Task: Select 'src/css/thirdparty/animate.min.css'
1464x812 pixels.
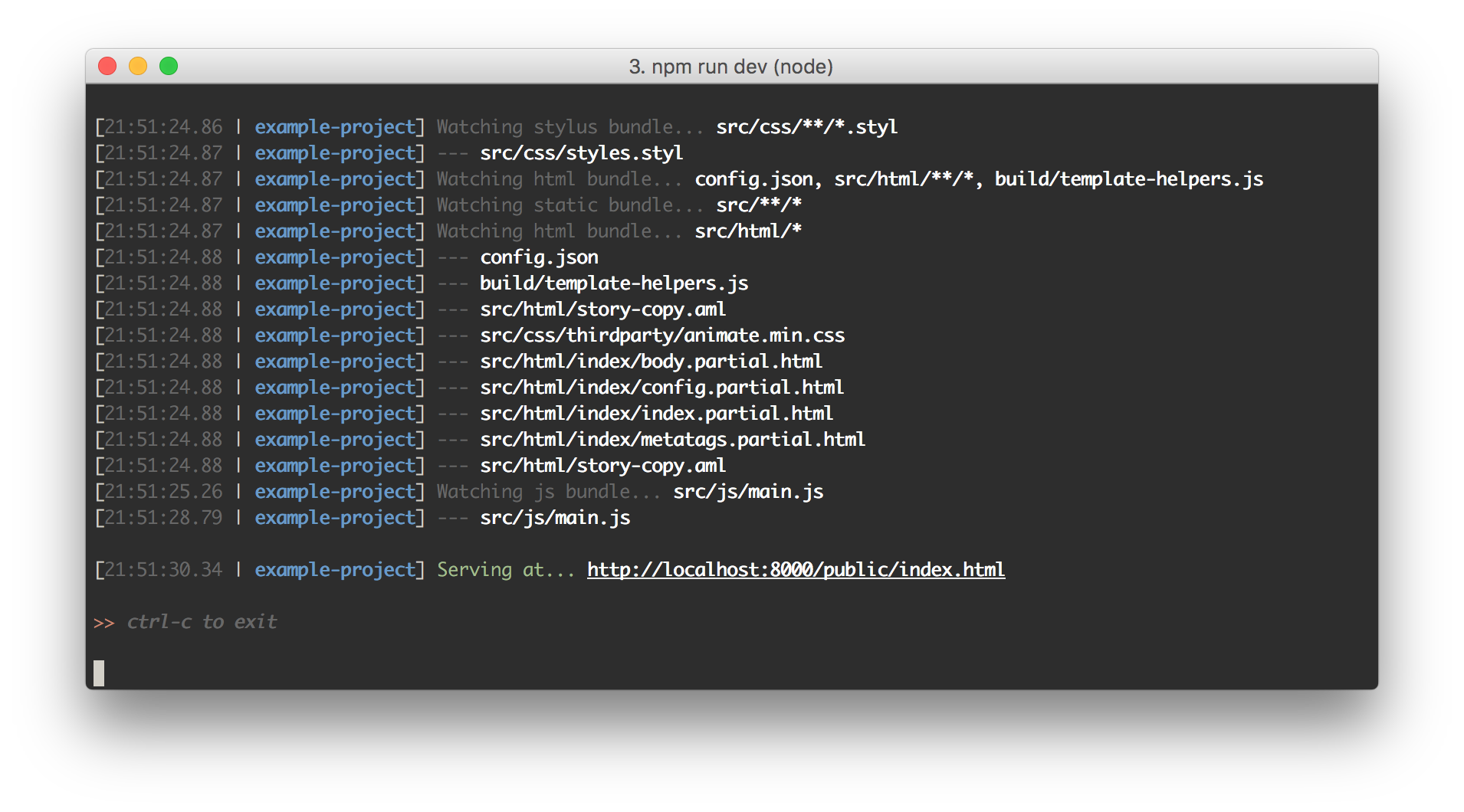Action: coord(662,336)
